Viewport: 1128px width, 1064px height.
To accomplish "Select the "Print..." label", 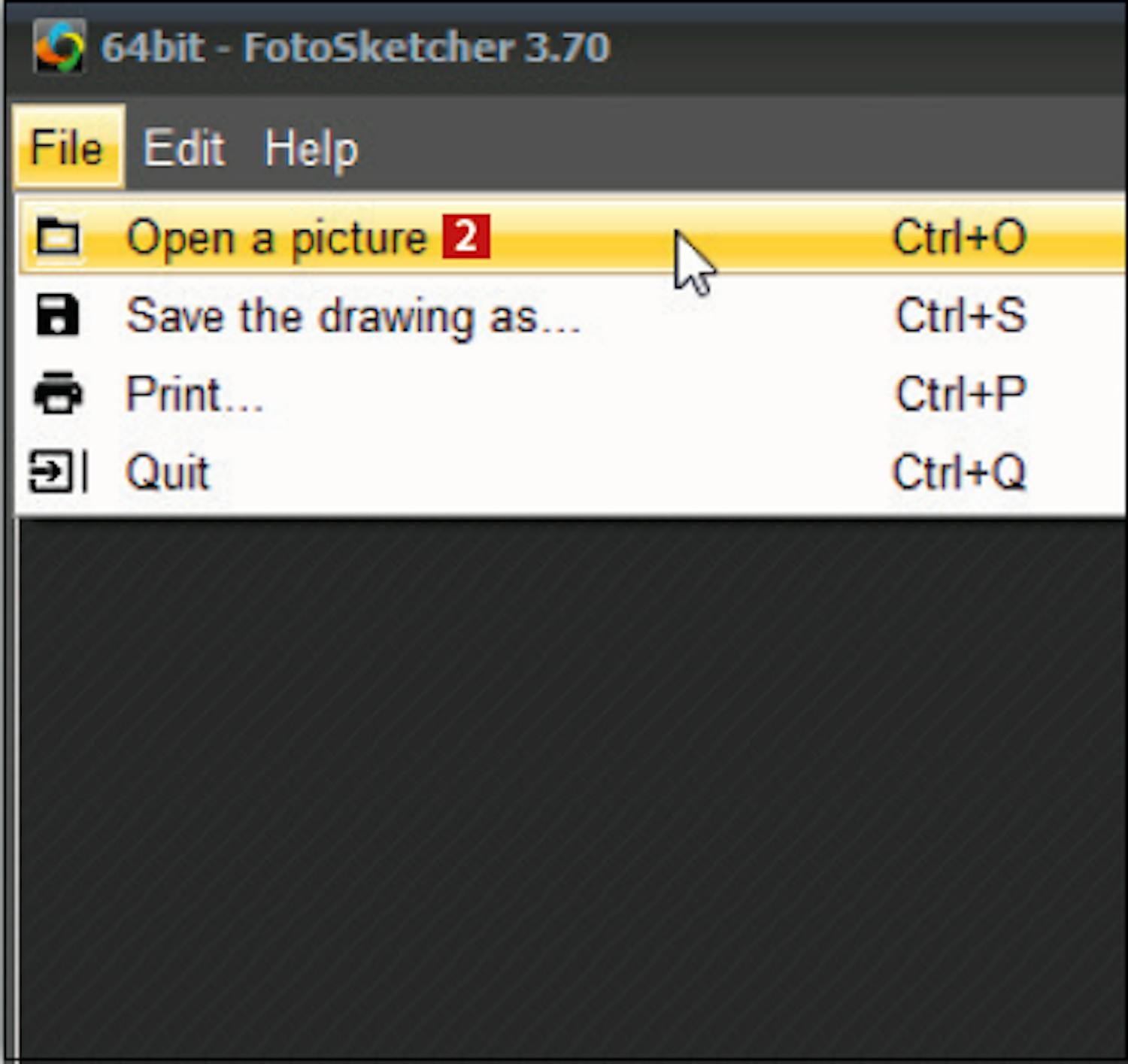I will point(194,394).
